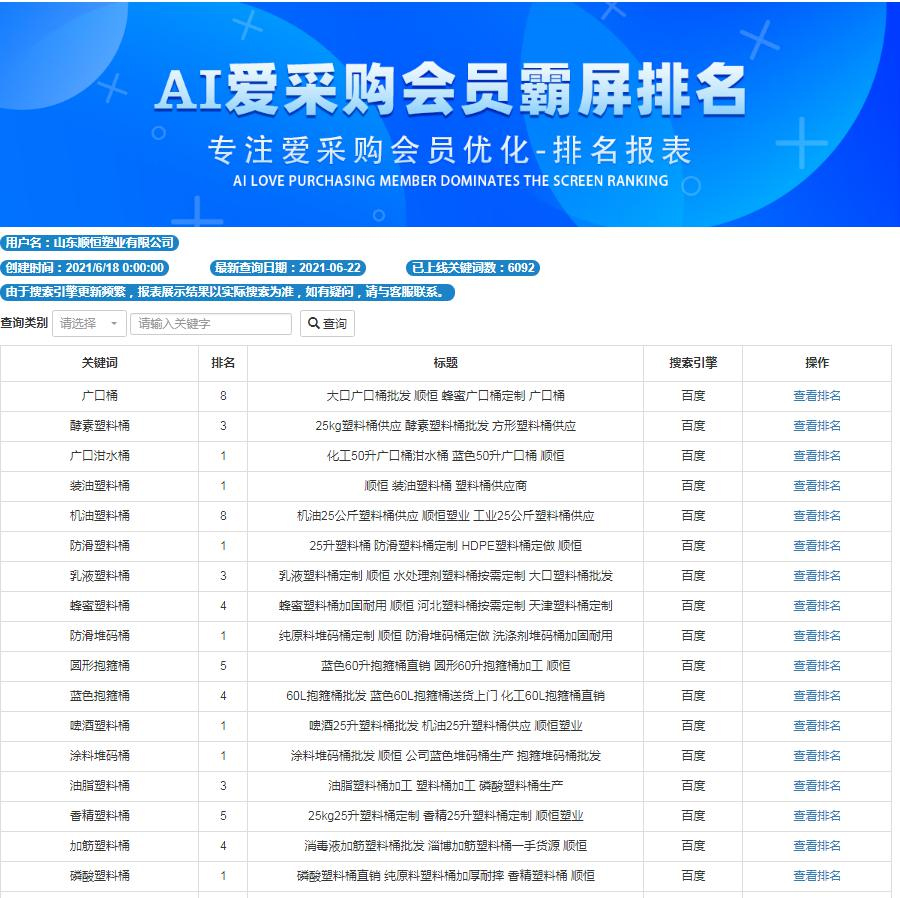Click 查看排名 in the 乳液塑料桶 row
Screen dimensions: 900x898
tap(816, 576)
